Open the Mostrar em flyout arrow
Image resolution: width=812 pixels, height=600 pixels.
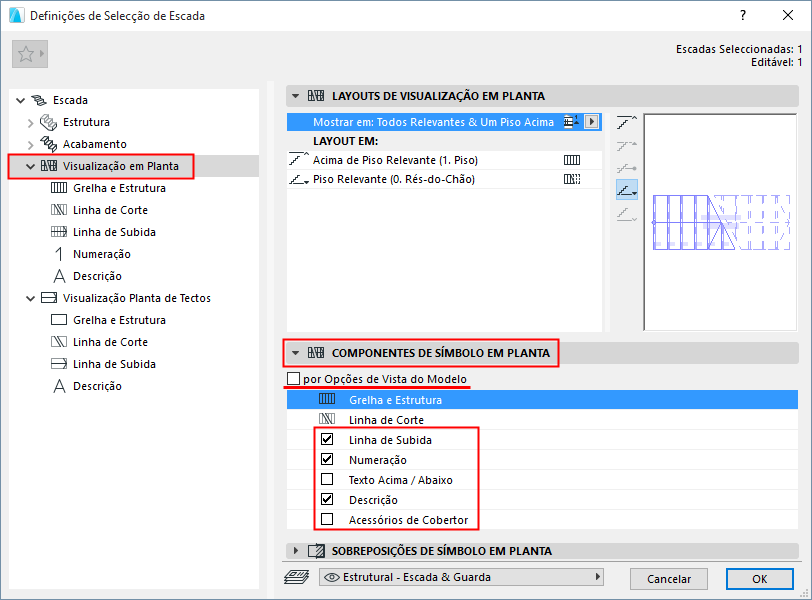tap(591, 122)
